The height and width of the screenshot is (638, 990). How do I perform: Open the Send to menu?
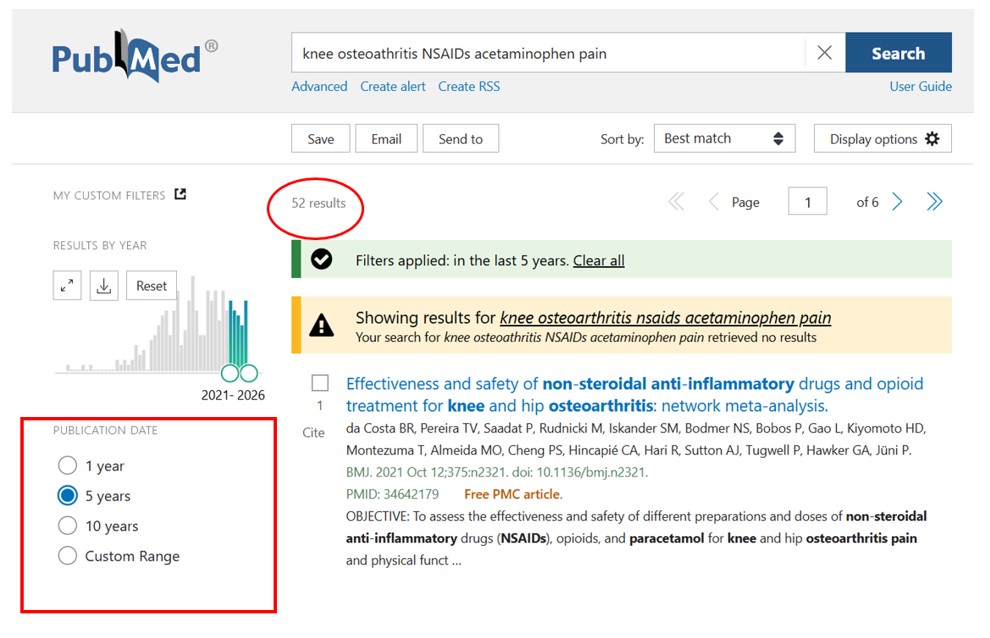[x=460, y=138]
